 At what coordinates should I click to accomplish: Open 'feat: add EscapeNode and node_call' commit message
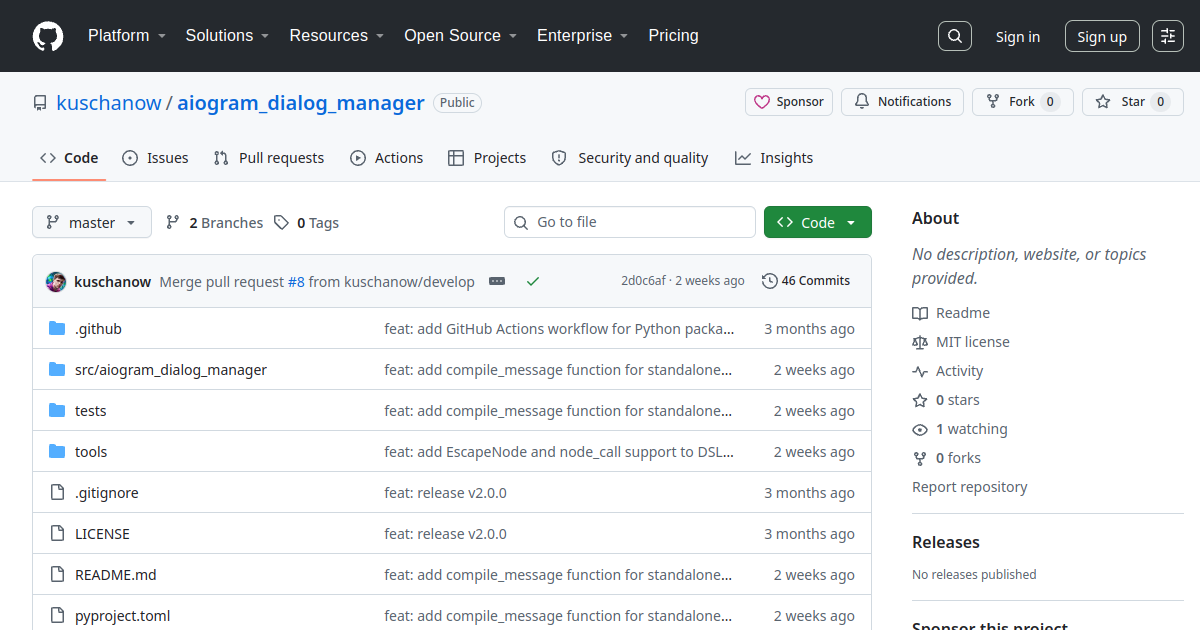(x=559, y=452)
